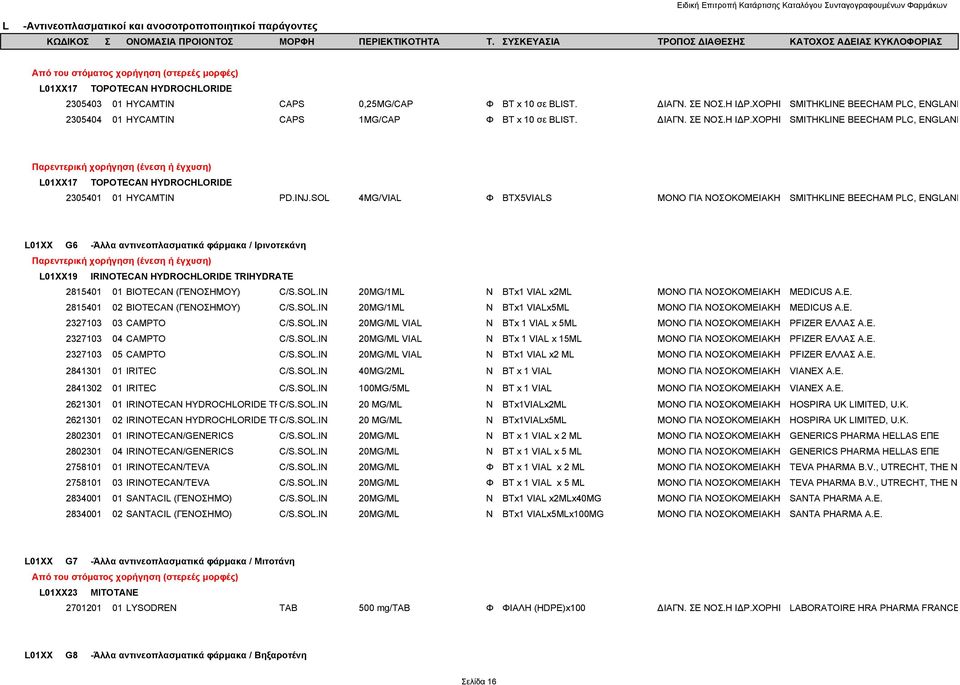
Task: Click VIANEX A.E. in the 100MG/5ML row
Action: click(x=816, y=388)
